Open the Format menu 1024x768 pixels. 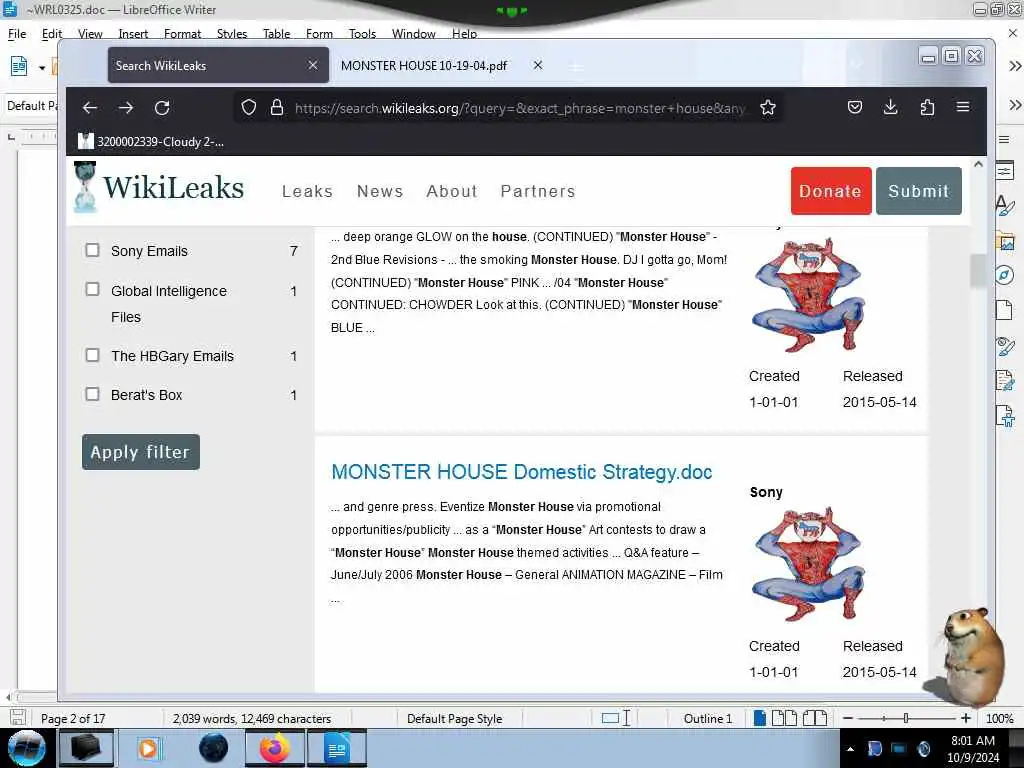[182, 33]
